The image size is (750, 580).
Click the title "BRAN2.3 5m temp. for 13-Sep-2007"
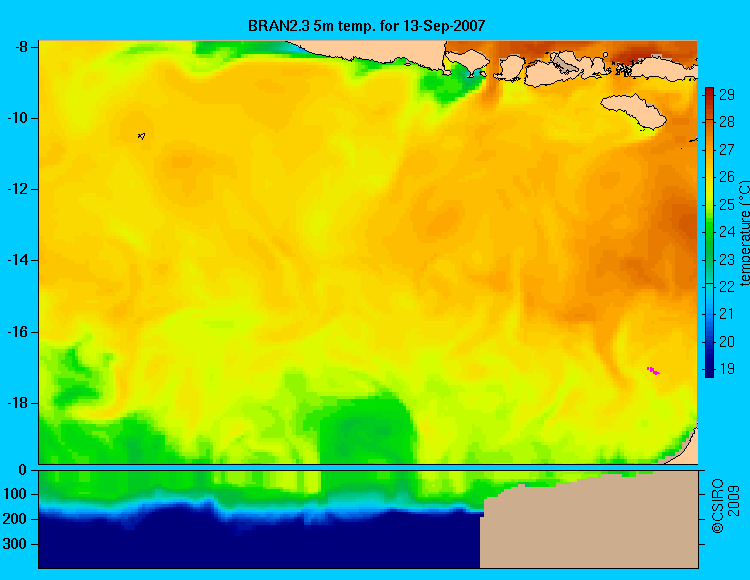pos(366,25)
